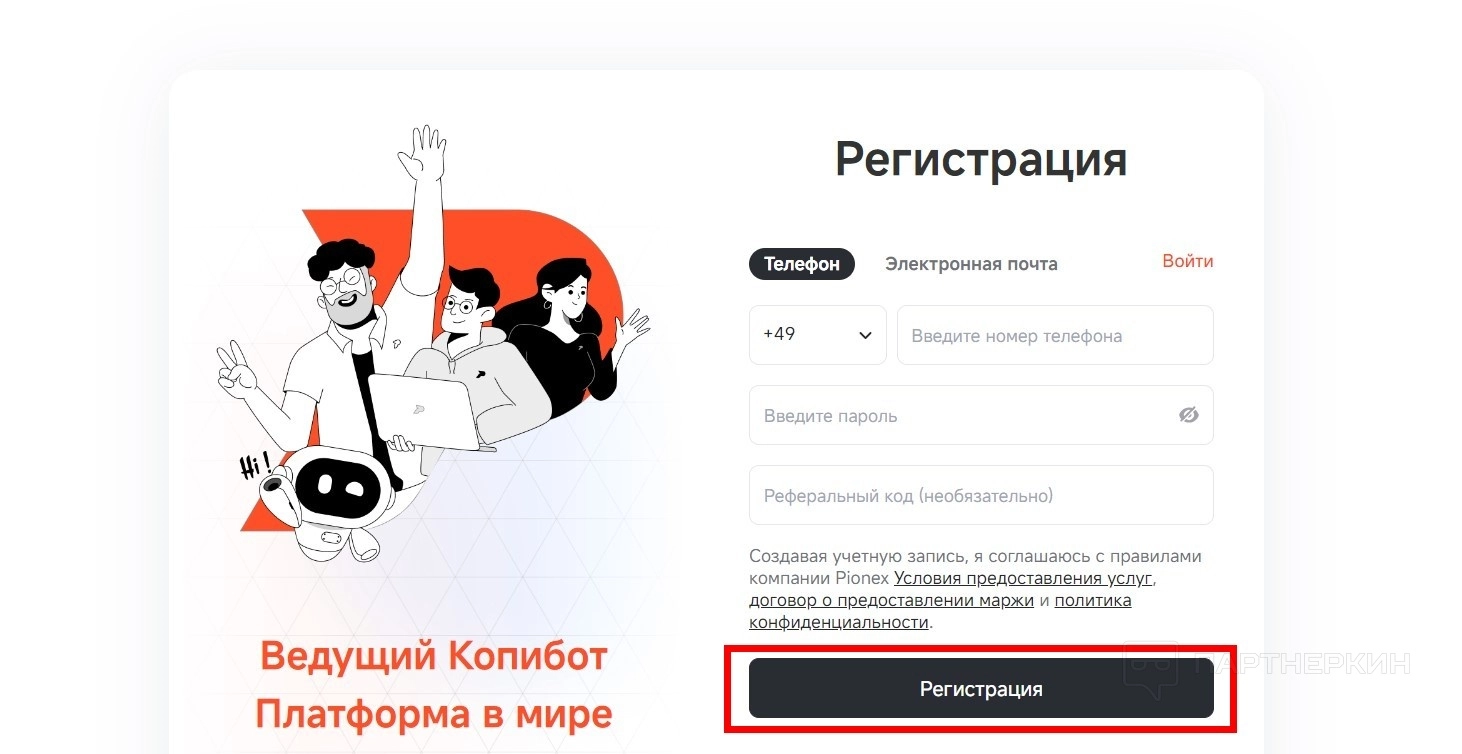1462x754 pixels.
Task: Toggle password visibility eye icon
Action: click(x=1188, y=415)
